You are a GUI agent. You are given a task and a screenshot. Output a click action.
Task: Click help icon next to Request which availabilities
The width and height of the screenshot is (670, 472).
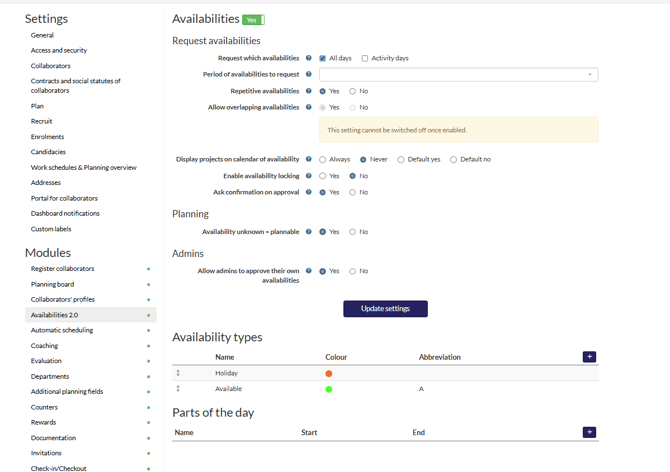pos(309,58)
